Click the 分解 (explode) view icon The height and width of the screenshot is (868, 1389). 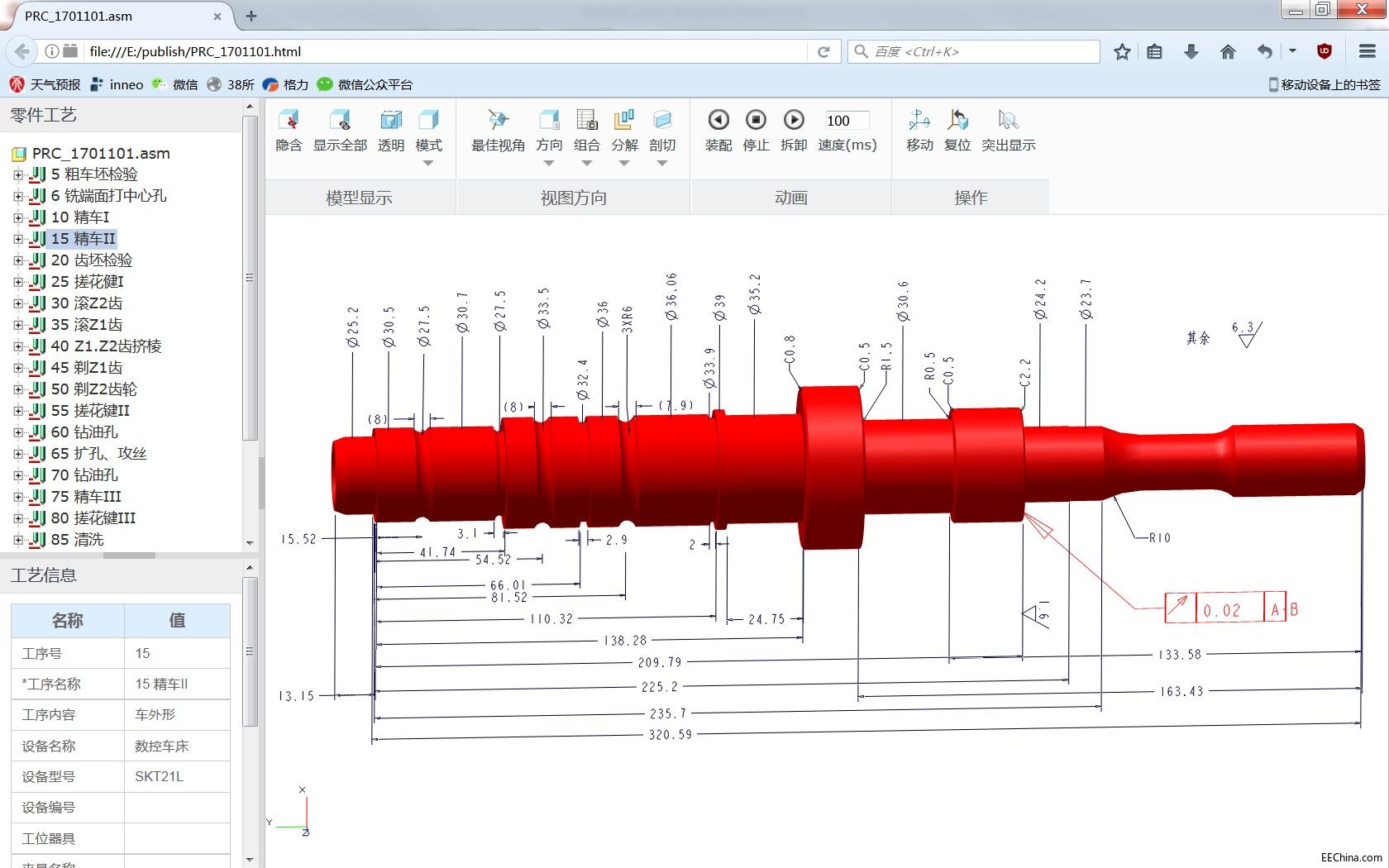point(624,121)
